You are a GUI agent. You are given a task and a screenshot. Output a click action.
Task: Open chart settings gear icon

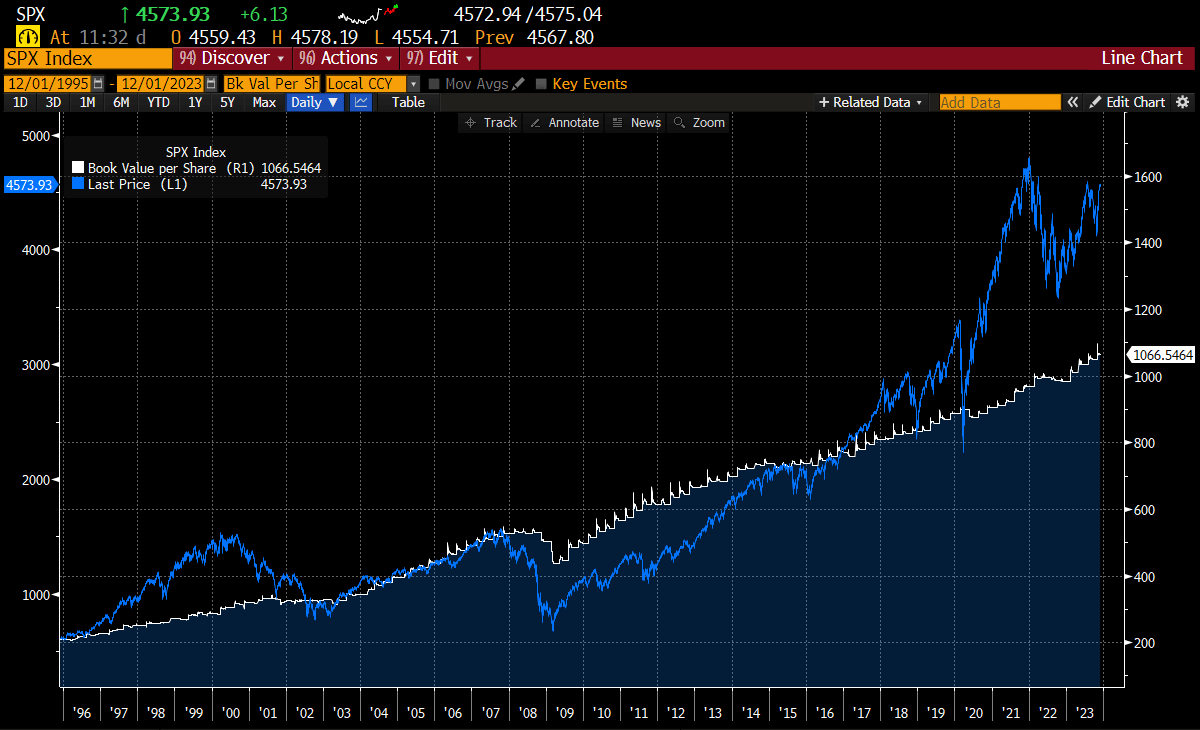[1182, 102]
